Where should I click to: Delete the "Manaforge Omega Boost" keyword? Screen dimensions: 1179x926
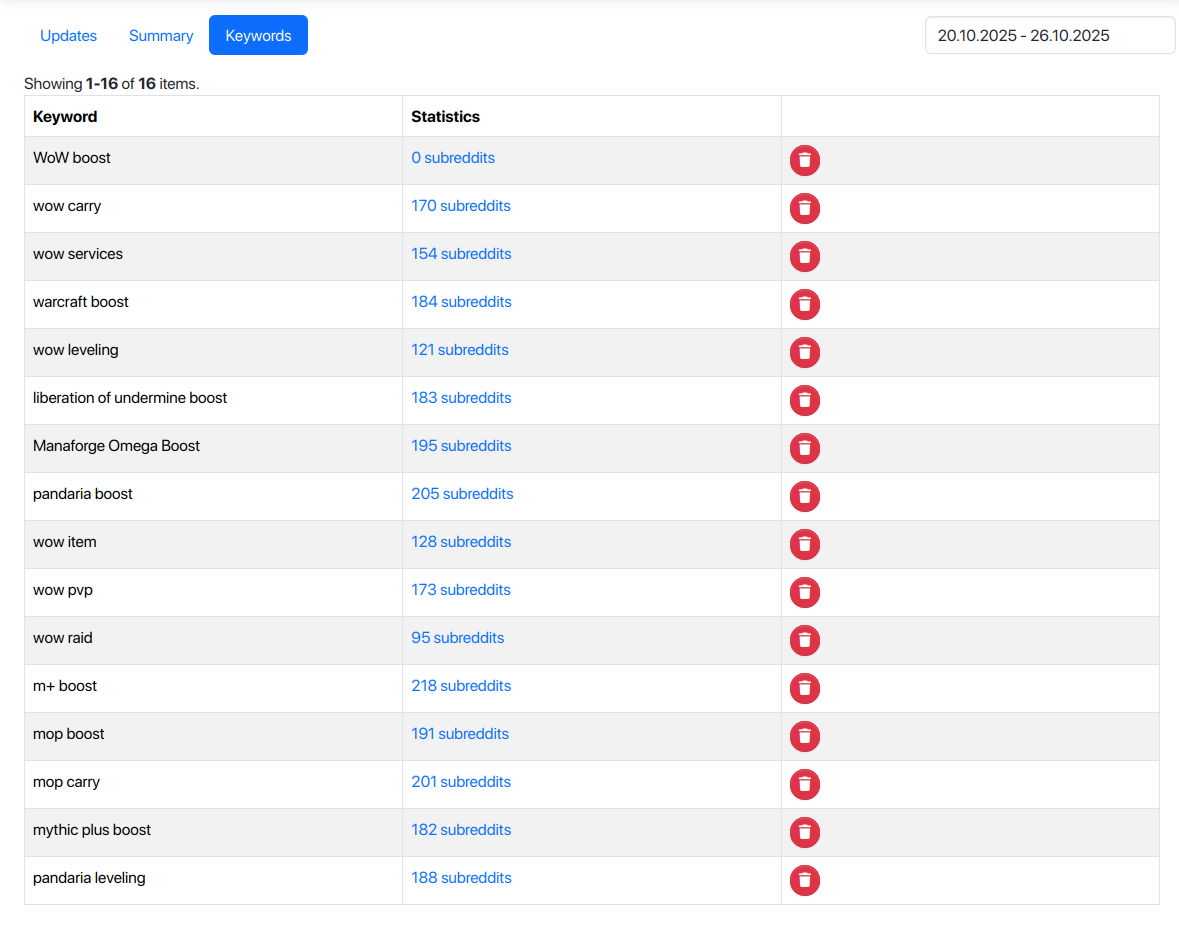pos(805,448)
